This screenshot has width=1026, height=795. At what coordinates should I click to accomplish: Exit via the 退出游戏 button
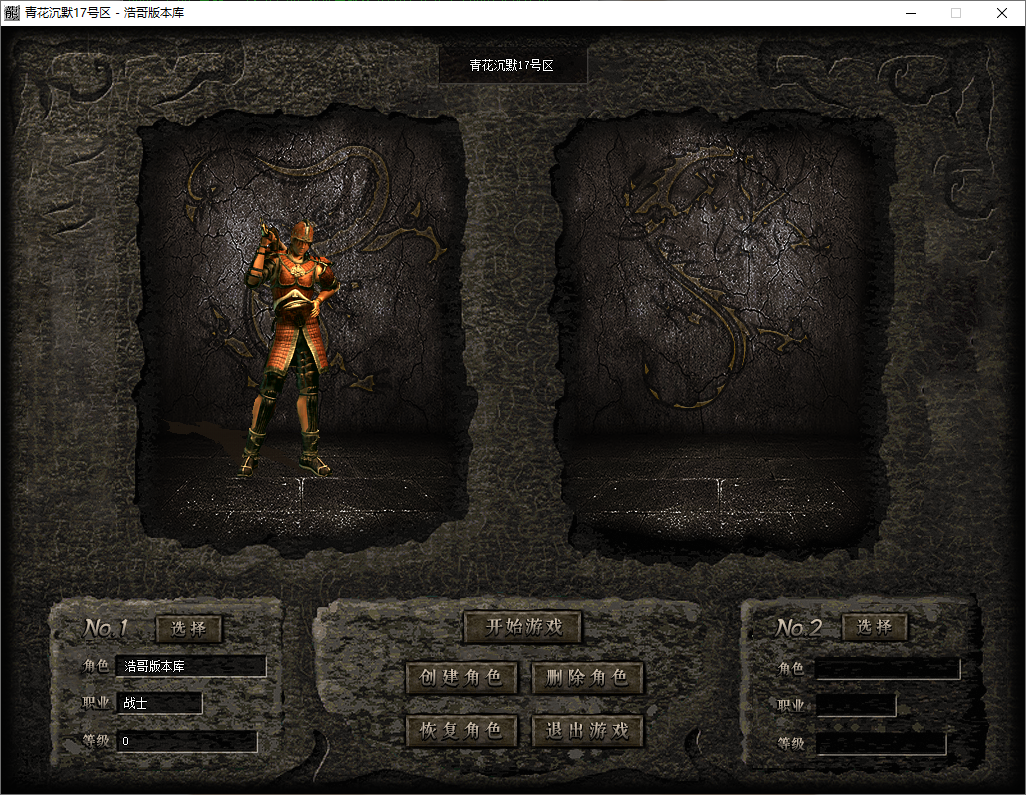click(x=587, y=730)
